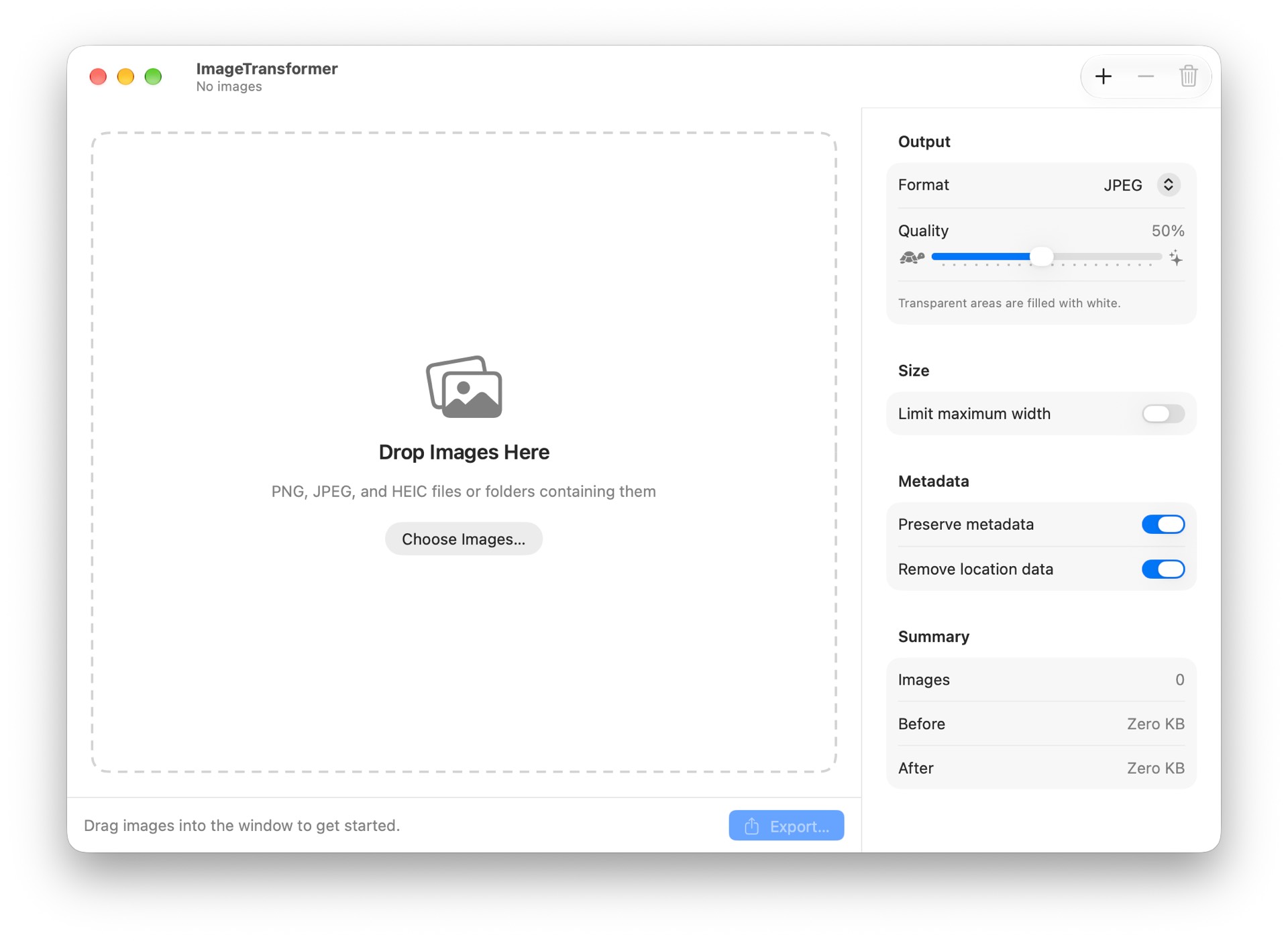Image resolution: width=1288 pixels, height=941 pixels.
Task: Turn off Preserve metadata switch
Action: 1163,524
